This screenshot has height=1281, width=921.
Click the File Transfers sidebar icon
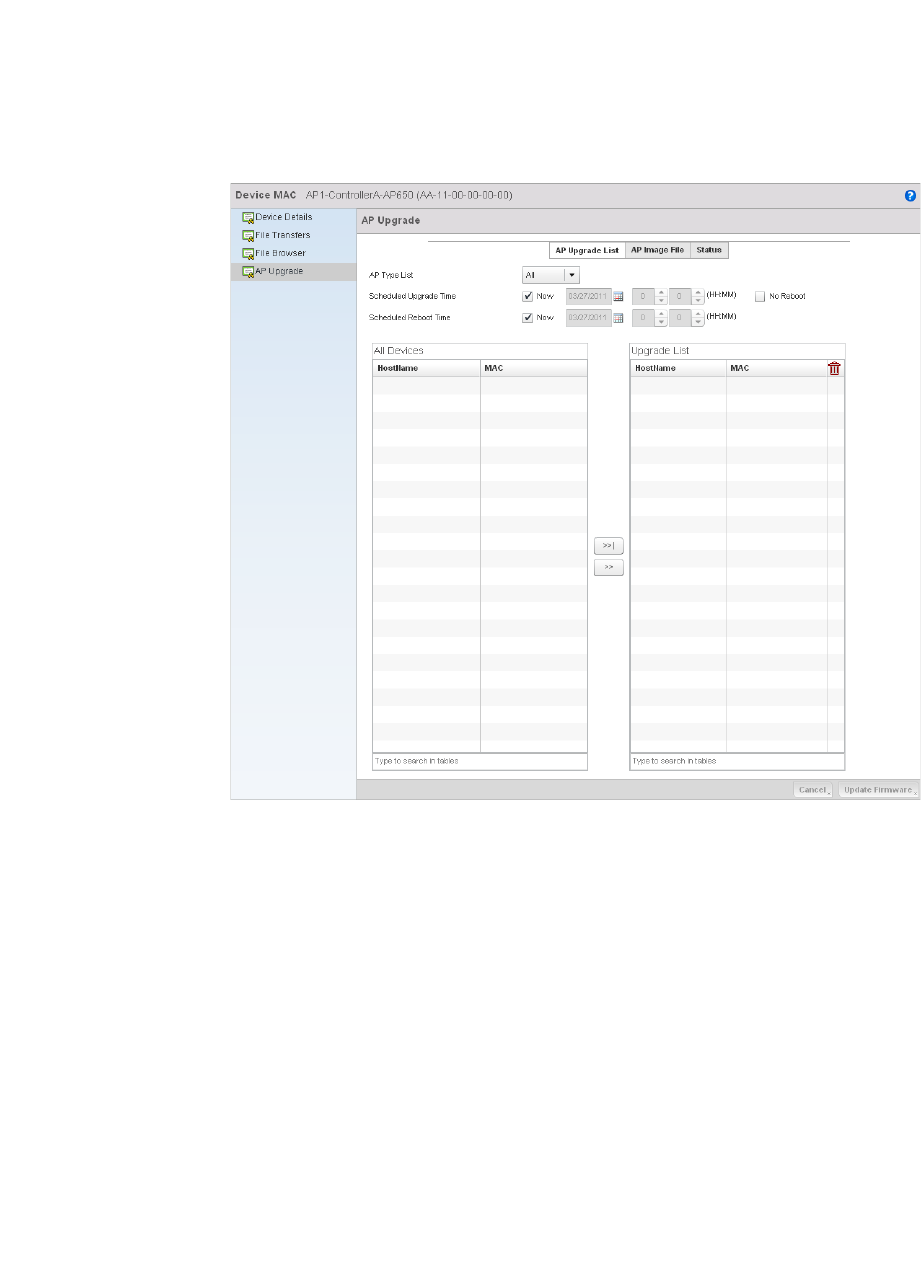pos(248,235)
